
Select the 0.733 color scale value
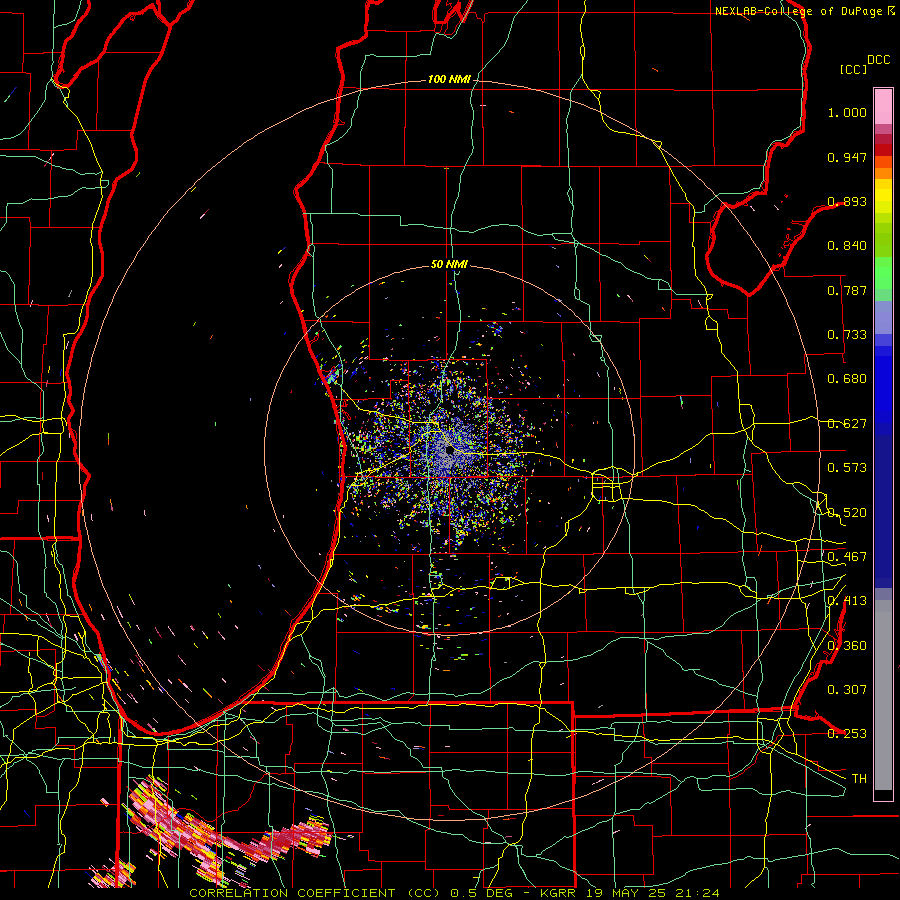[x=847, y=335]
